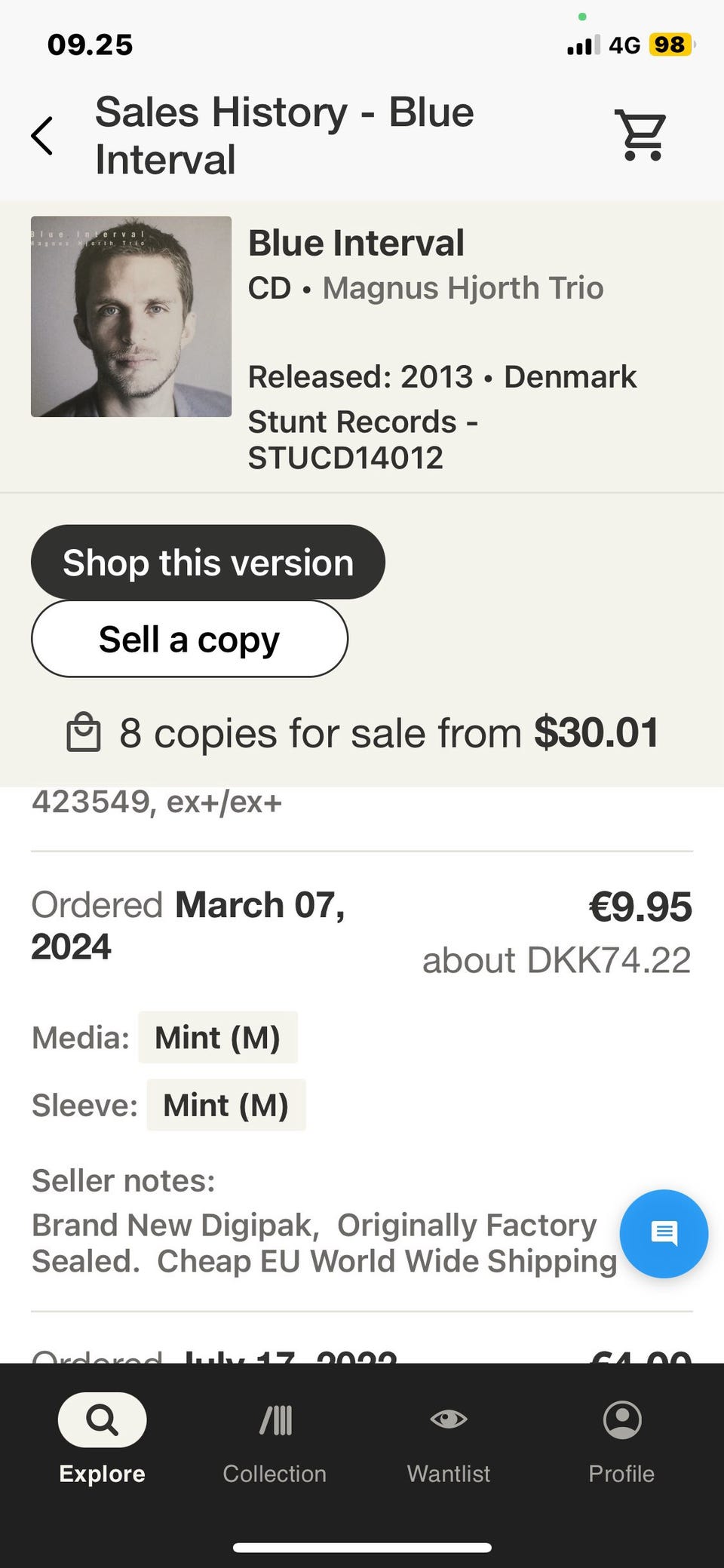Tap the March 07, 2024 order entry
724x1568 pixels.
187,925
